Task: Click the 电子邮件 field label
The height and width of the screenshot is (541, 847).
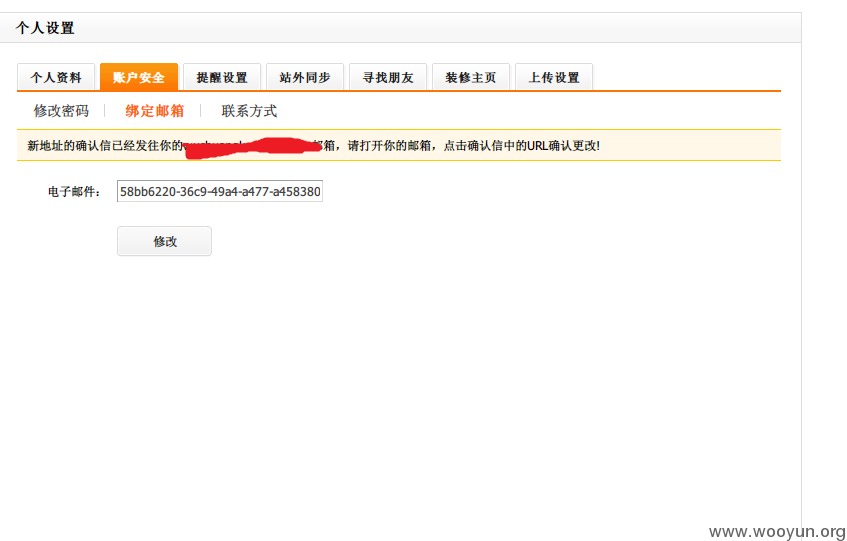Action: tap(75, 192)
